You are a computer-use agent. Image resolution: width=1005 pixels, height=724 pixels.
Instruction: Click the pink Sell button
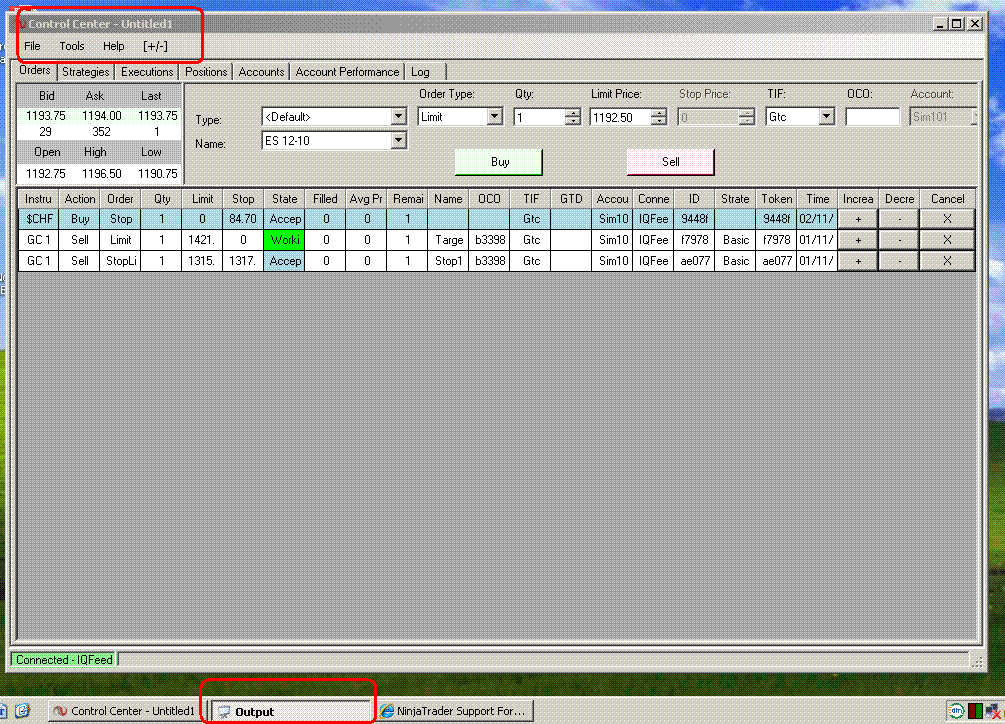coord(670,162)
